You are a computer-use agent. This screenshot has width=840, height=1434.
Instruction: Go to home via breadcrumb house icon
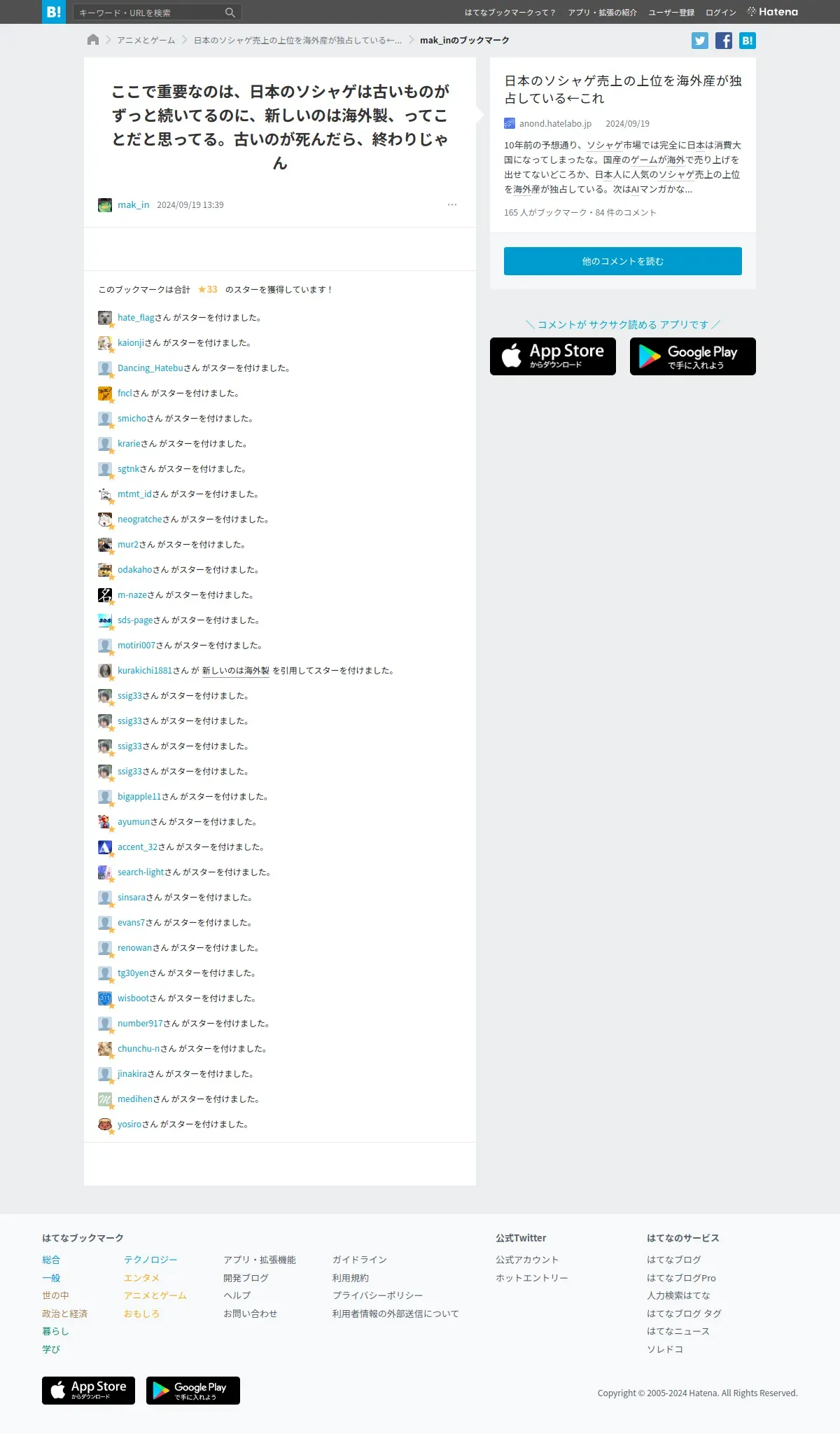pos(93,40)
